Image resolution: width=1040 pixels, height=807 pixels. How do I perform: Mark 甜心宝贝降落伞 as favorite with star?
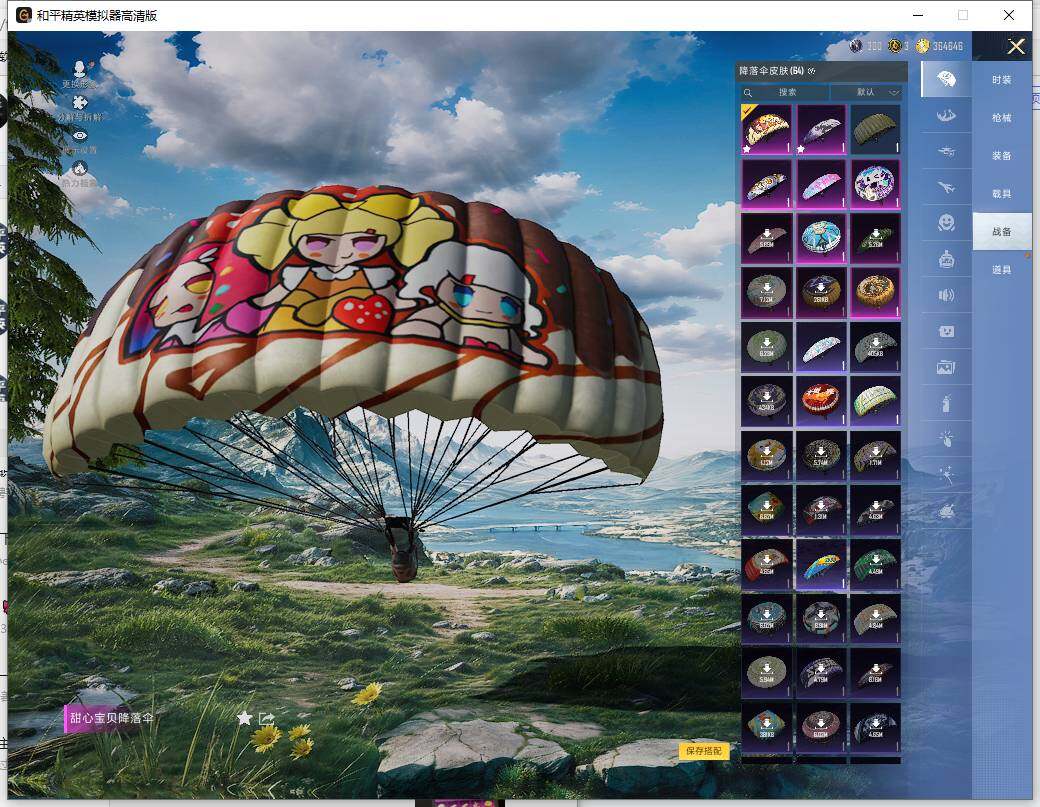point(244,718)
